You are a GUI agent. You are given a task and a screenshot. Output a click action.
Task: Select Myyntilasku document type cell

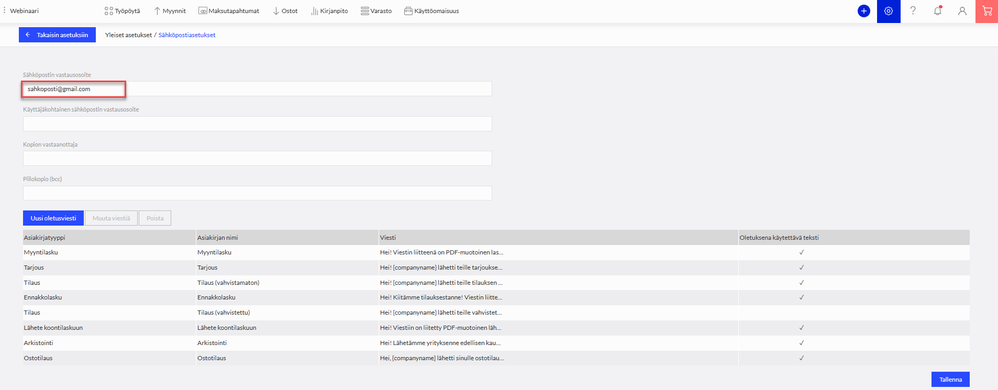109,253
